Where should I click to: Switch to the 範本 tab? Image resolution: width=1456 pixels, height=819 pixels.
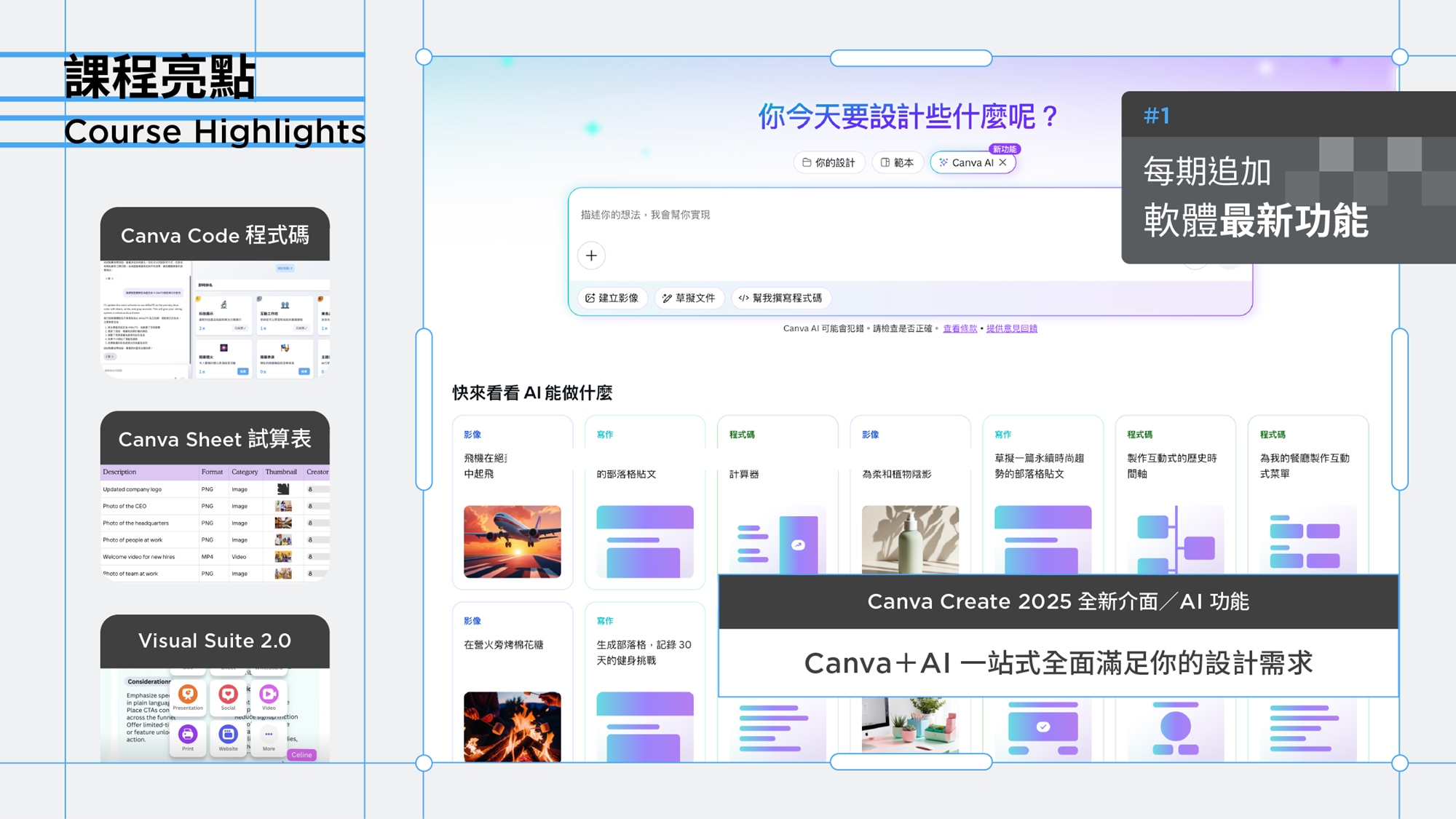[x=897, y=162]
